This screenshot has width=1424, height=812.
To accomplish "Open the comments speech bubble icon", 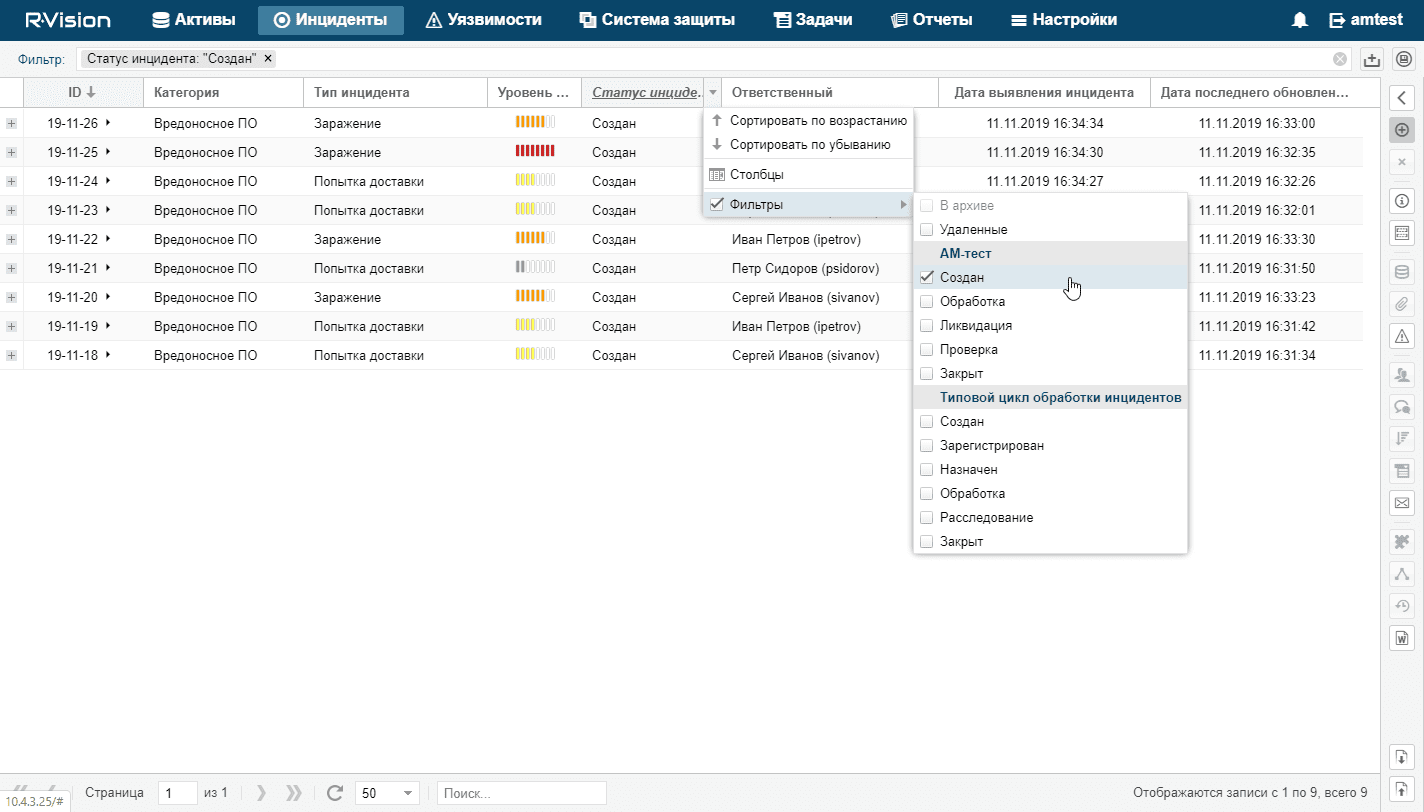I will [x=1402, y=407].
